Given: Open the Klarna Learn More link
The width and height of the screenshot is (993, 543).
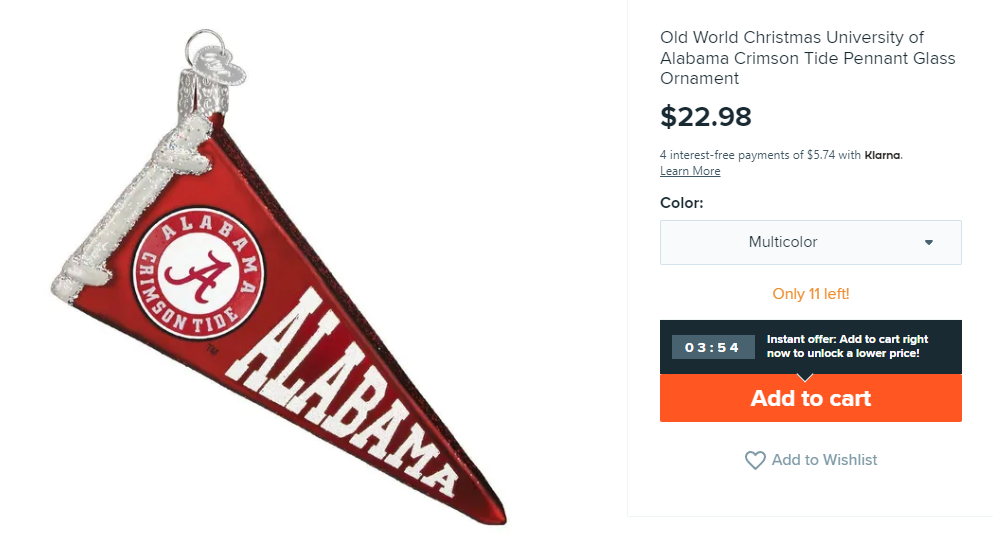Looking at the screenshot, I should click(x=690, y=171).
